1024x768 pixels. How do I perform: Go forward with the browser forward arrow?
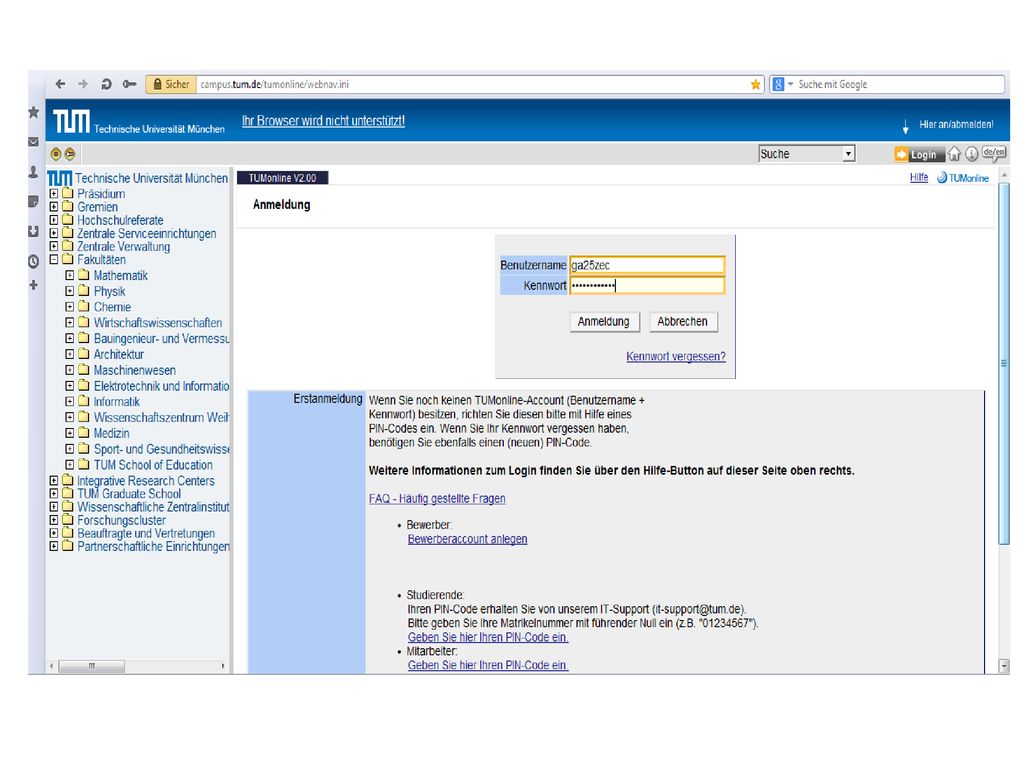click(x=83, y=84)
